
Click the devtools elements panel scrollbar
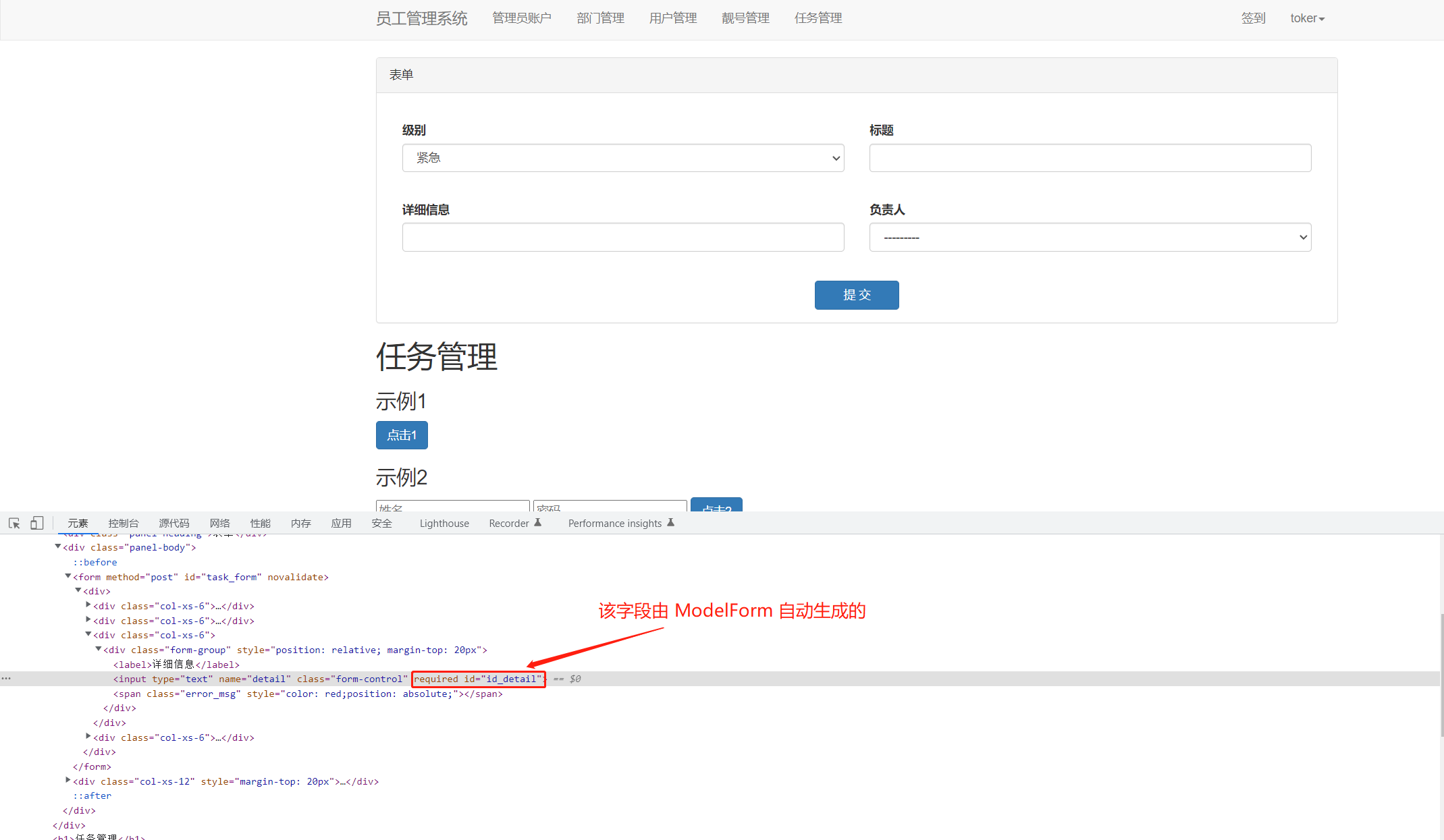(x=1441, y=675)
